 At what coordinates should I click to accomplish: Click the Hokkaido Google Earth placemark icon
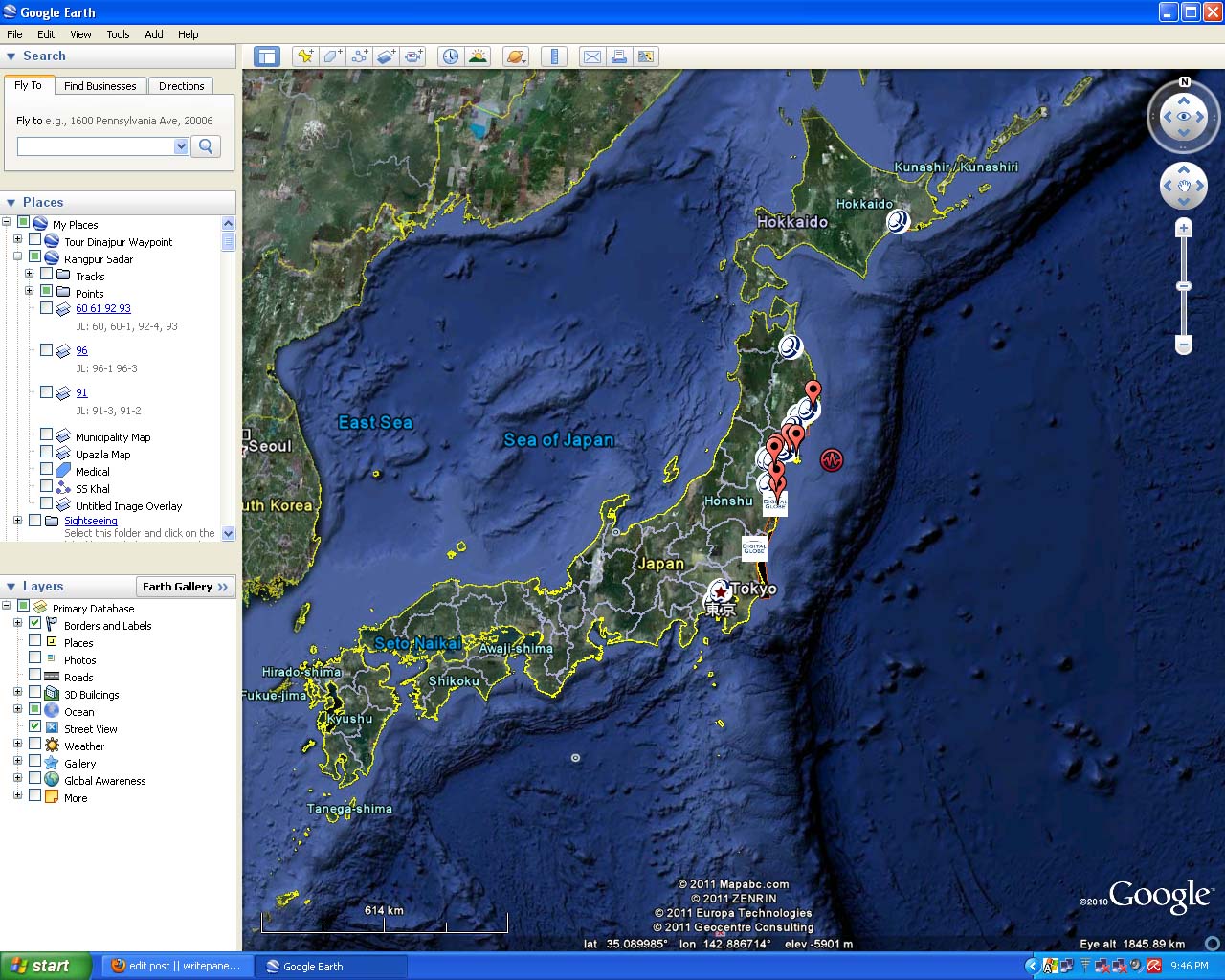(x=898, y=222)
